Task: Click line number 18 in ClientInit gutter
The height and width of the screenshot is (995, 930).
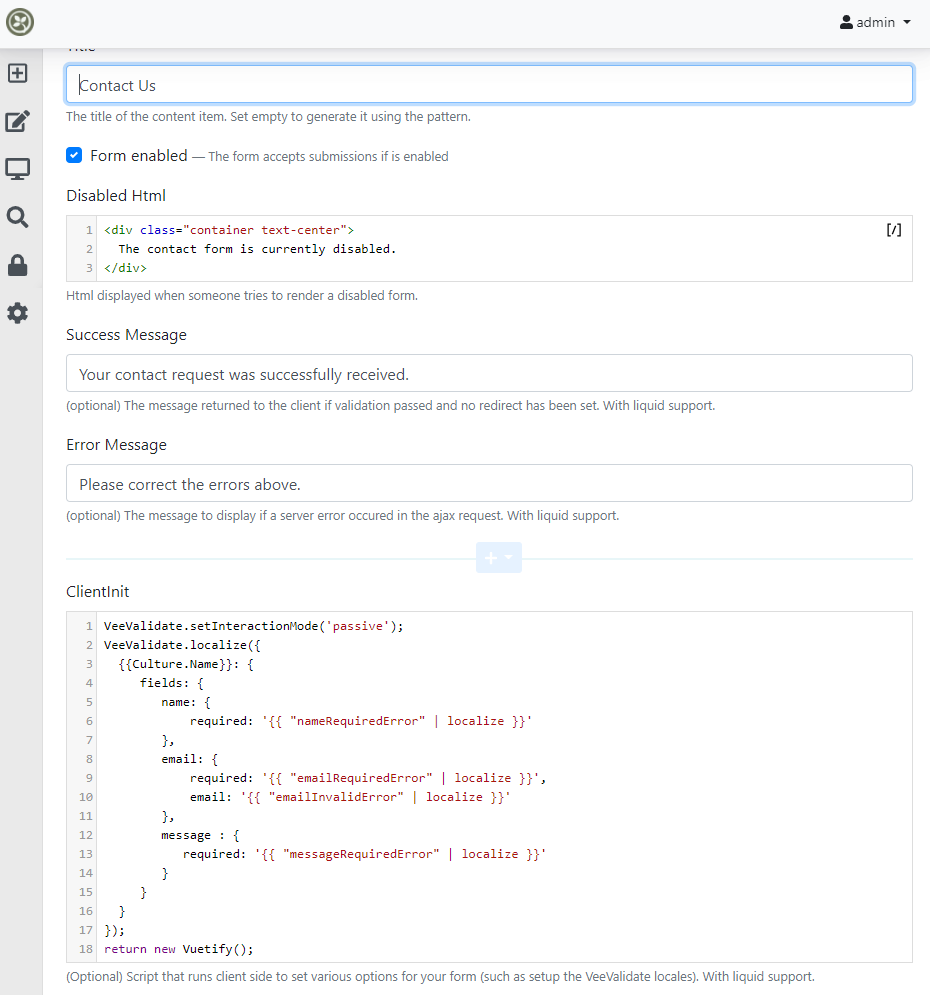Action: click(86, 949)
